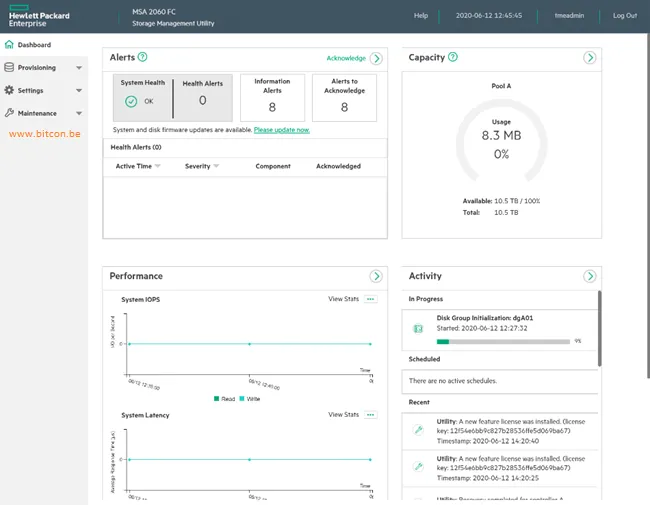
Task: Click the Log Out button
Action: pyautogui.click(x=624, y=16)
